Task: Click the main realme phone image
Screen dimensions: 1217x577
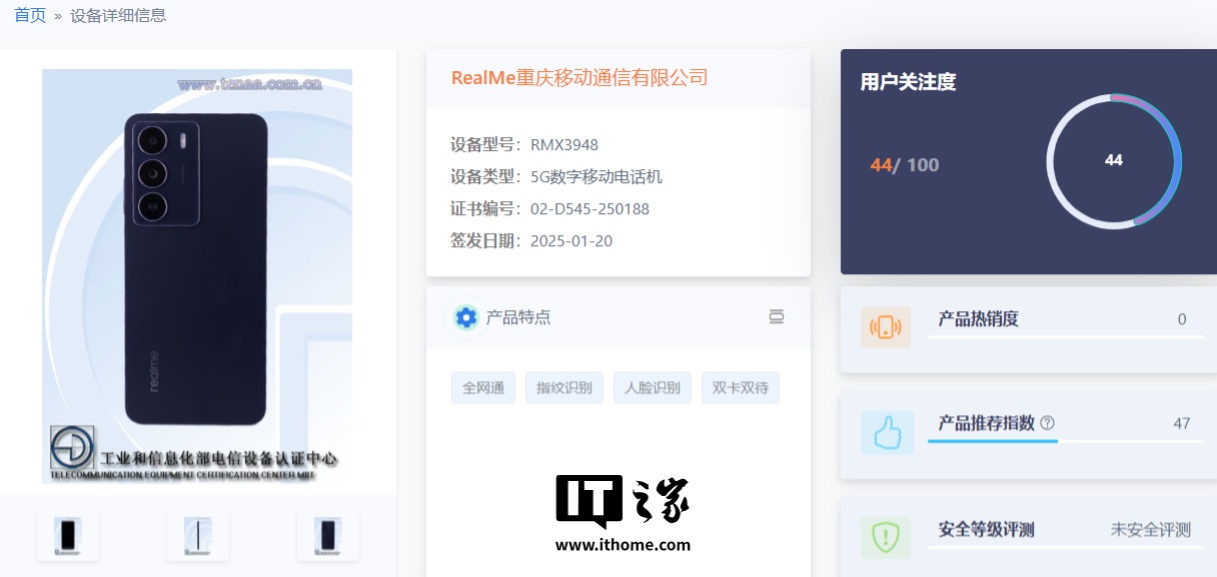Action: pos(197,270)
